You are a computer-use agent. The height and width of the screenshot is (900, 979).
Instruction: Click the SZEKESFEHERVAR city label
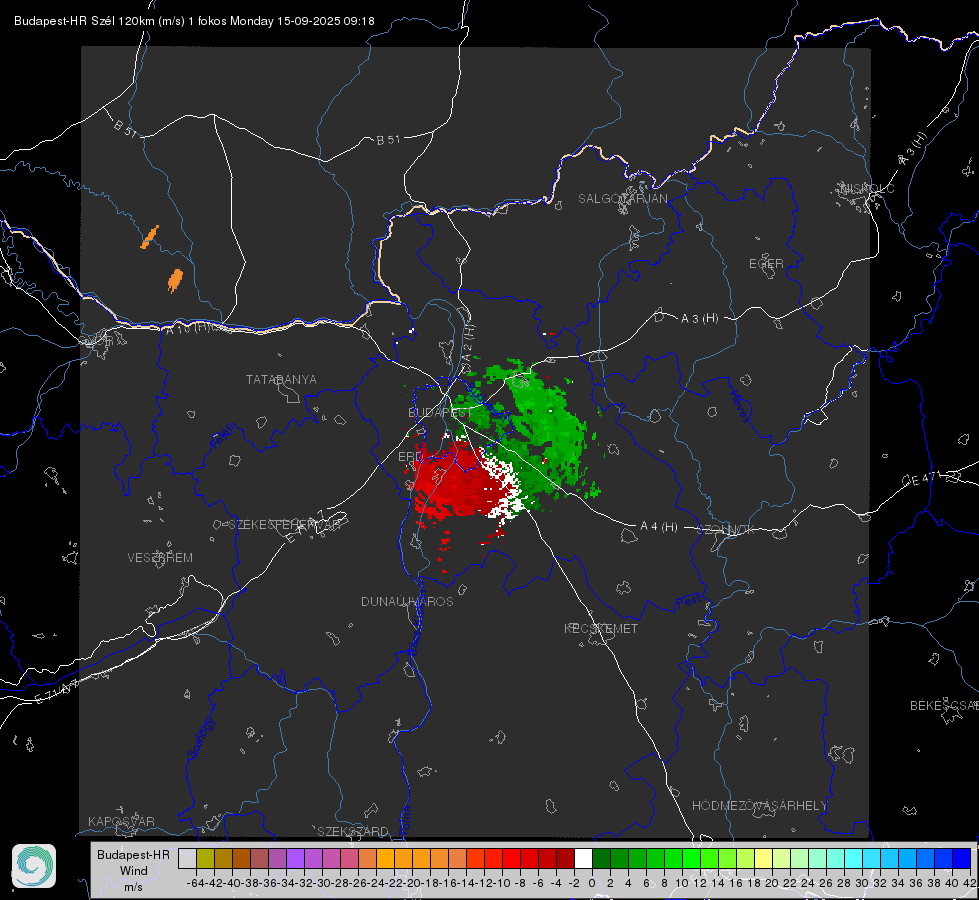(x=285, y=525)
